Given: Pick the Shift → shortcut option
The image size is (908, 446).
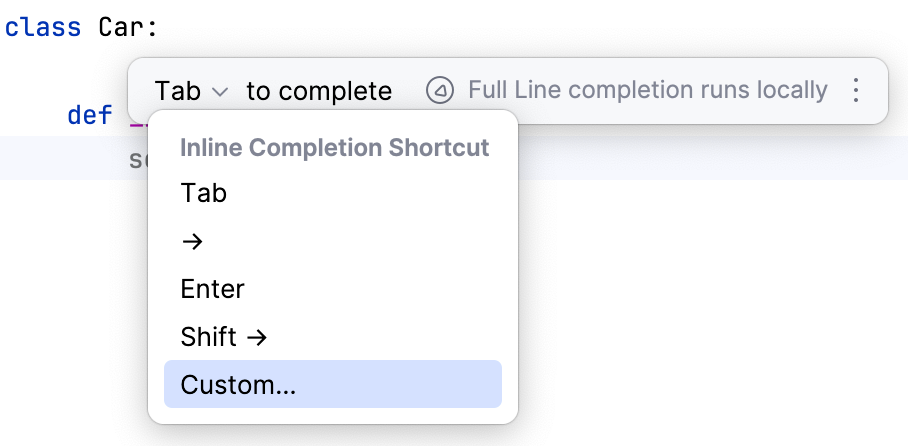Looking at the screenshot, I should [224, 337].
